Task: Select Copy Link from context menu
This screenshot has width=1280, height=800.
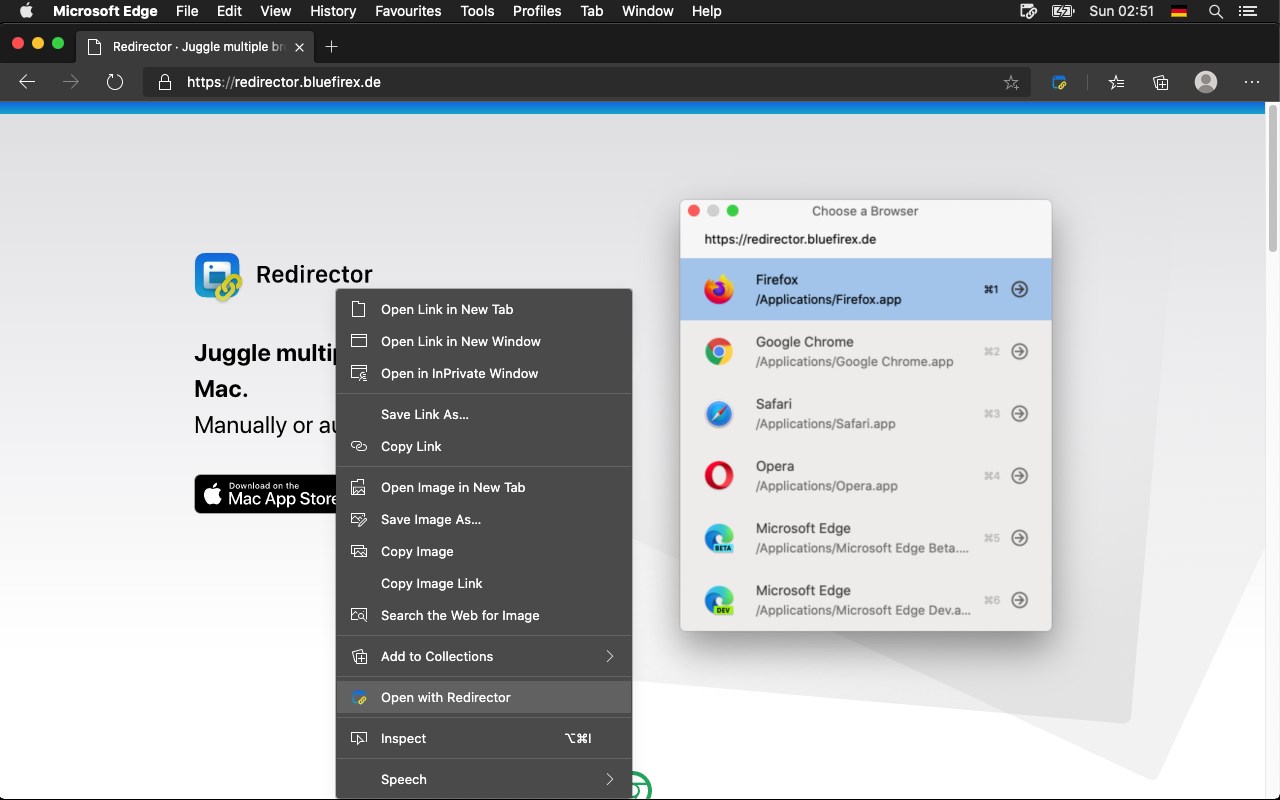Action: pyautogui.click(x=484, y=446)
